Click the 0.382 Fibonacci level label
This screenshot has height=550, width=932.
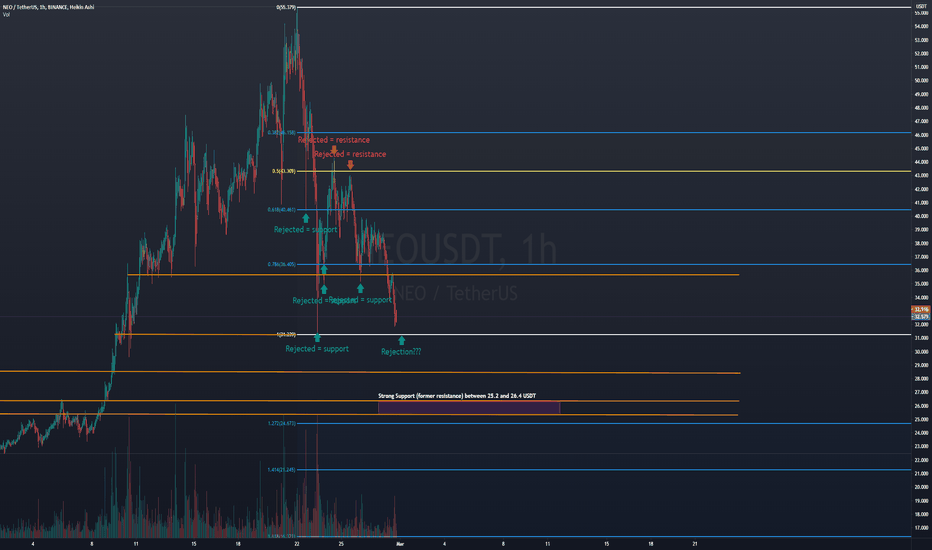282,133
